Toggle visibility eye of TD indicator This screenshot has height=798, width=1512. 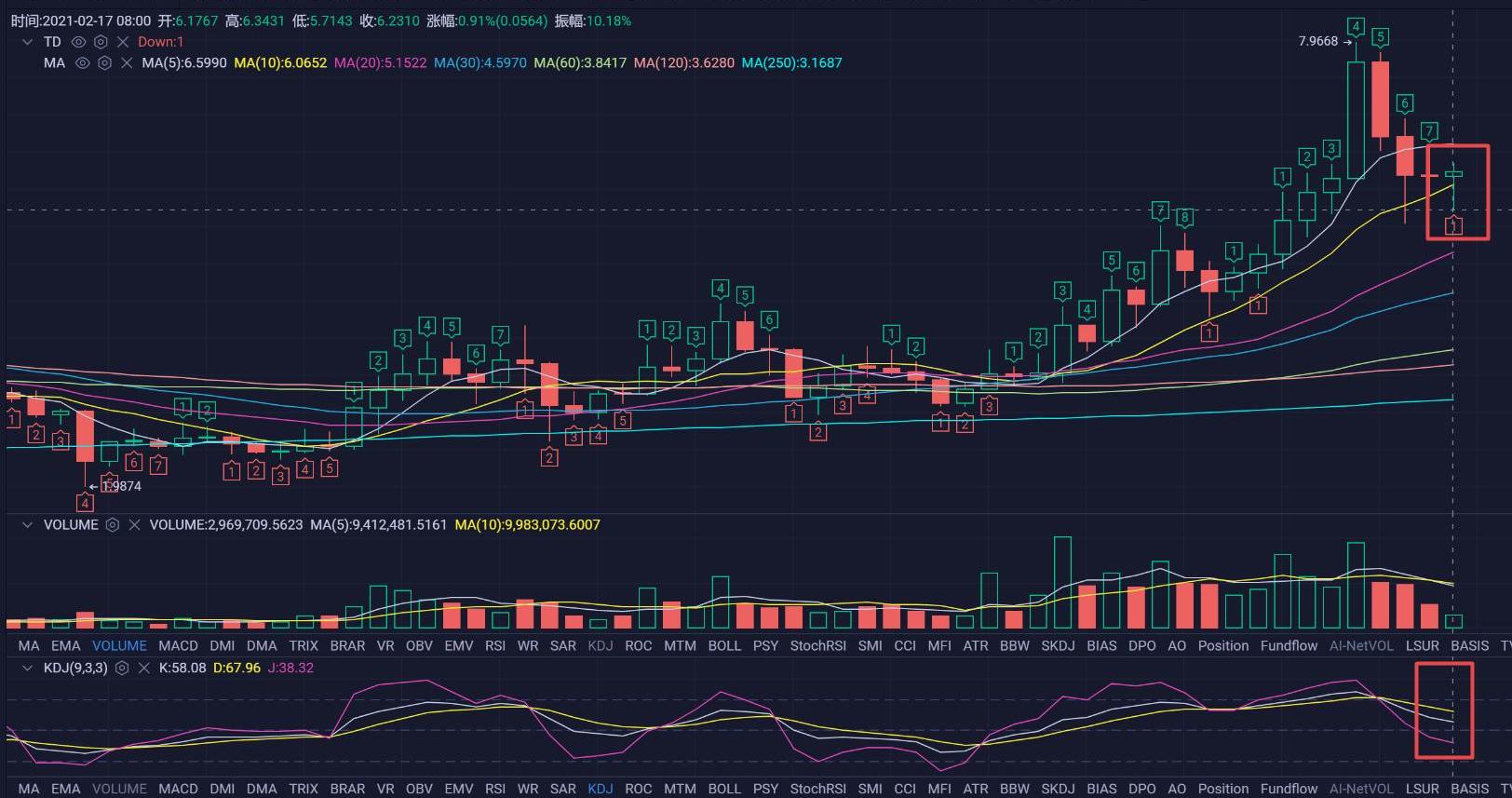tap(79, 42)
